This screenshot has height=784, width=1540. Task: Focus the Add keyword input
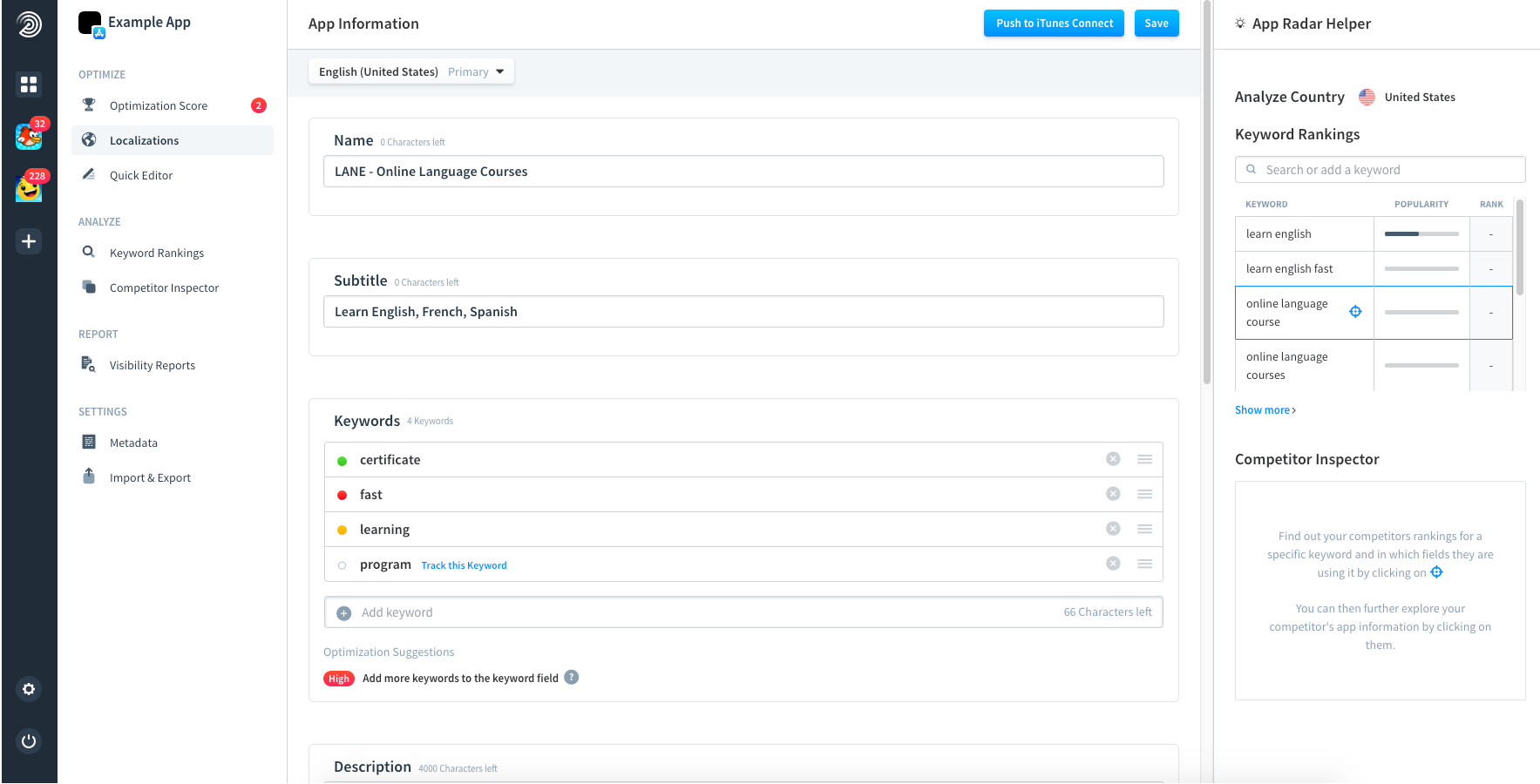(743, 612)
